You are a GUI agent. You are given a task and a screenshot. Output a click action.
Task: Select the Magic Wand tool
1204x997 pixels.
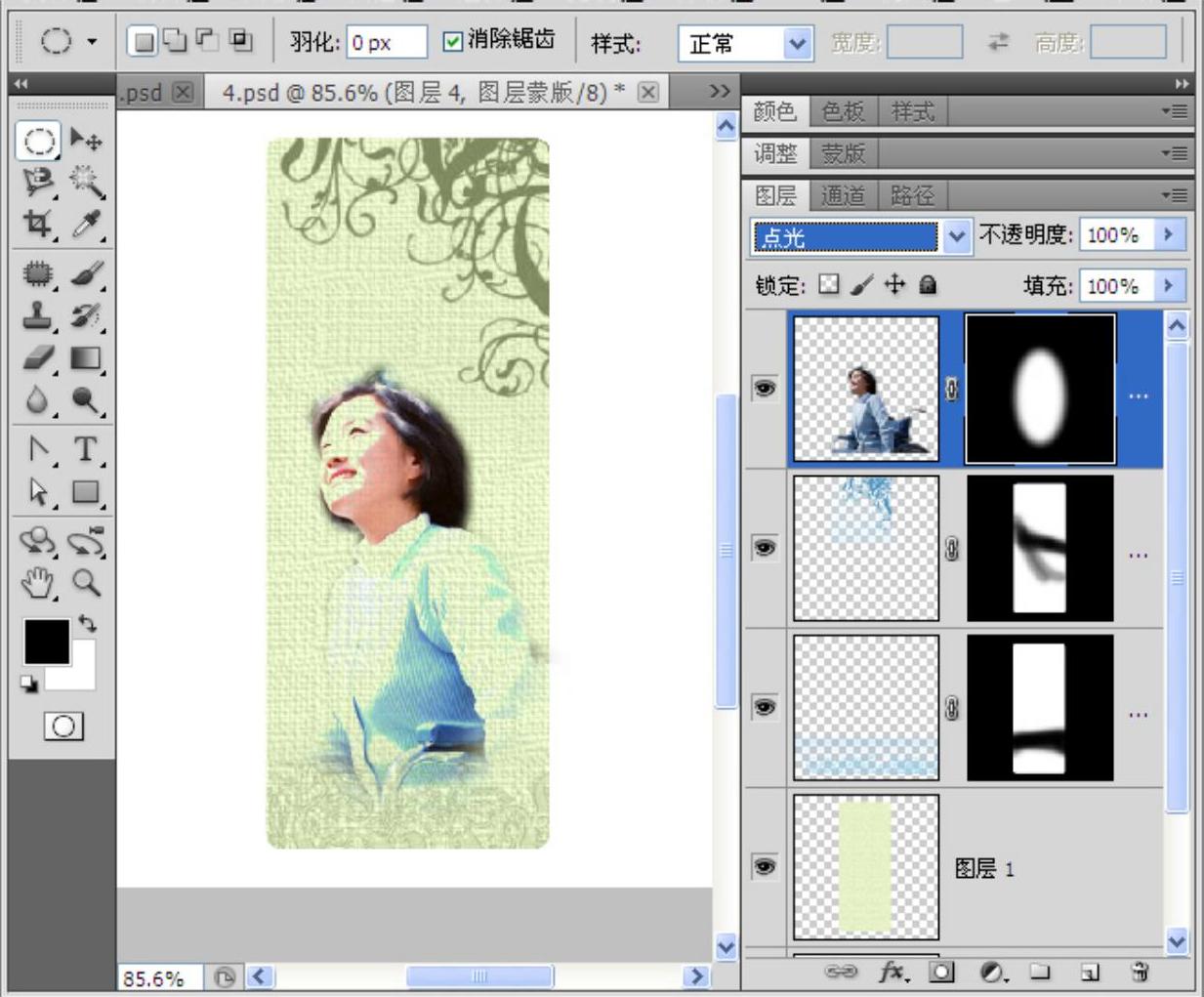click(x=86, y=182)
